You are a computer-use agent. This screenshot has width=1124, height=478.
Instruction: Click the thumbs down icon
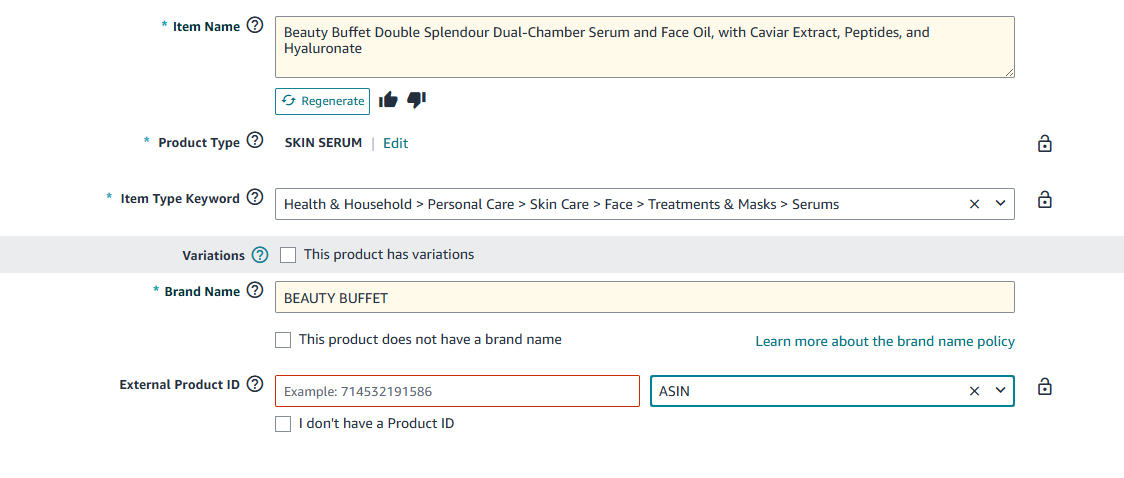point(416,100)
